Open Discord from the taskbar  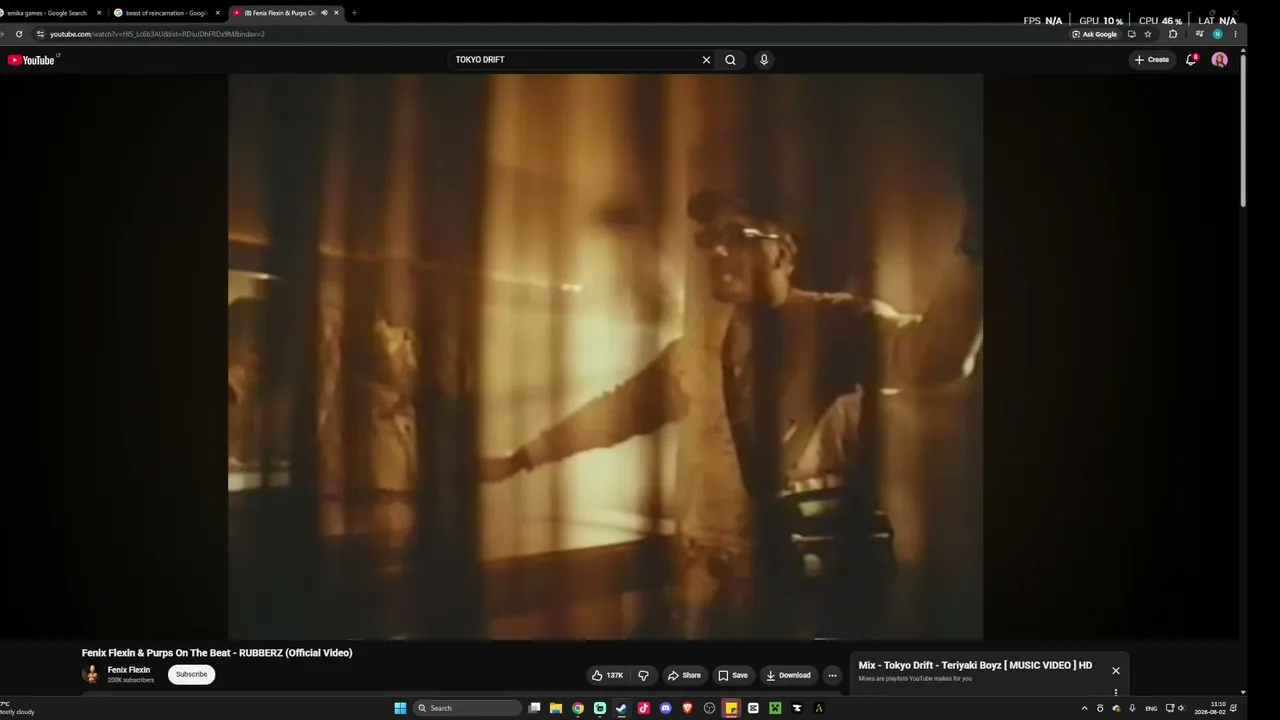[x=666, y=708]
